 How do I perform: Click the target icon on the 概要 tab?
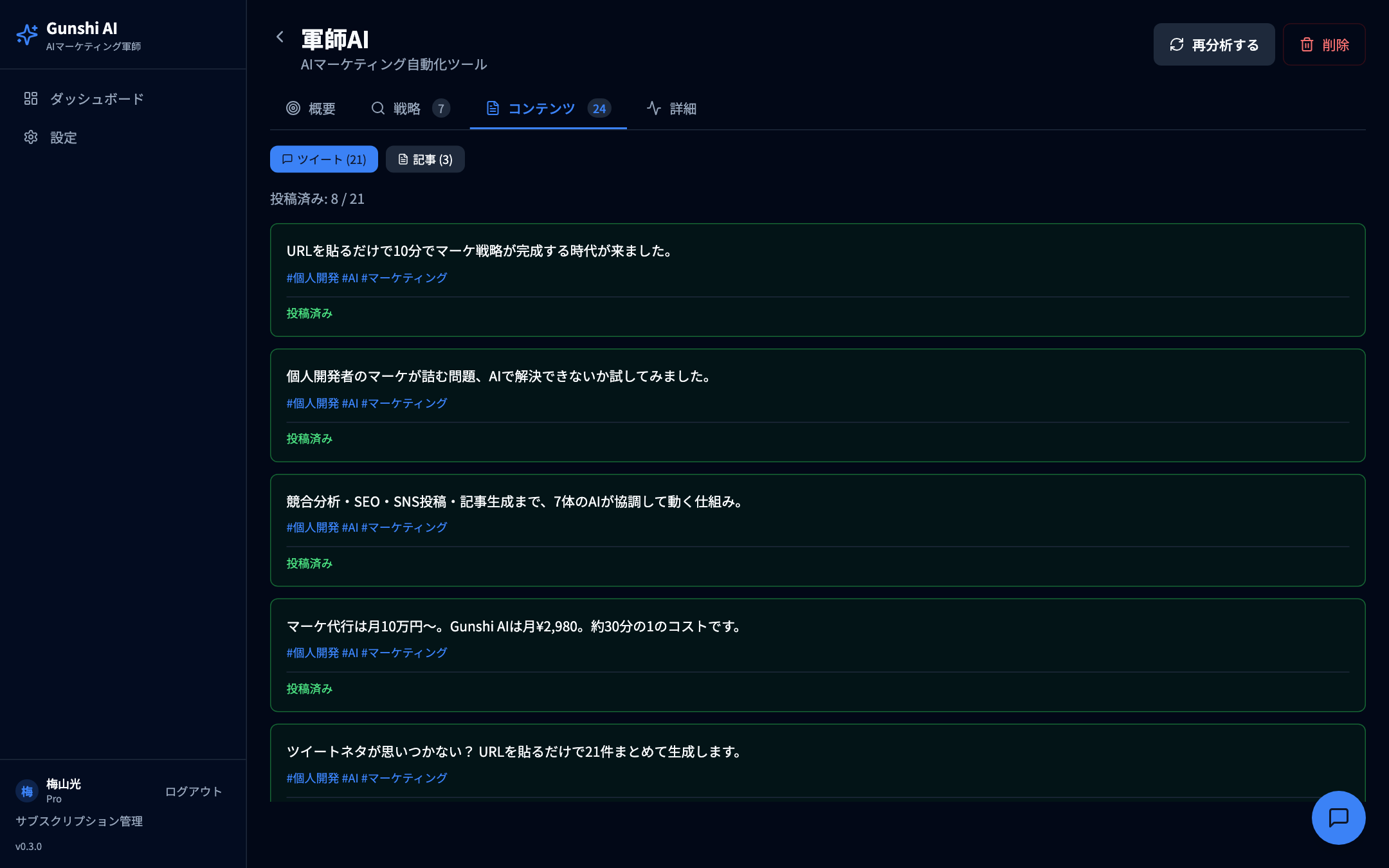pos(293,109)
